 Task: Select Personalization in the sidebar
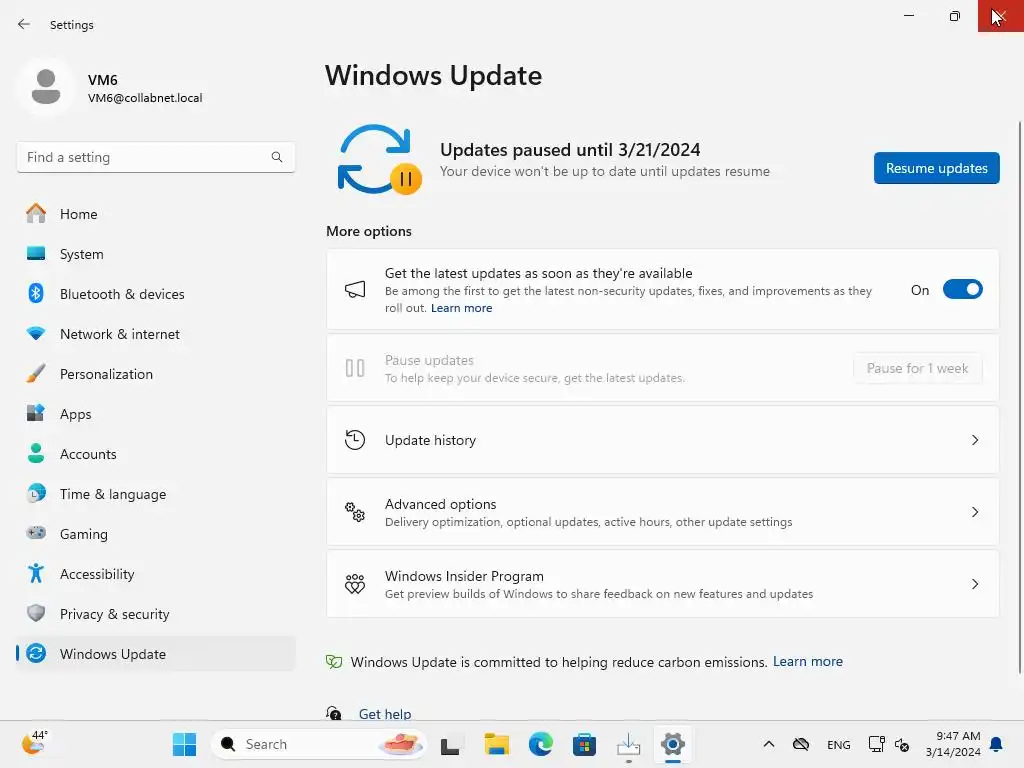pos(155,374)
